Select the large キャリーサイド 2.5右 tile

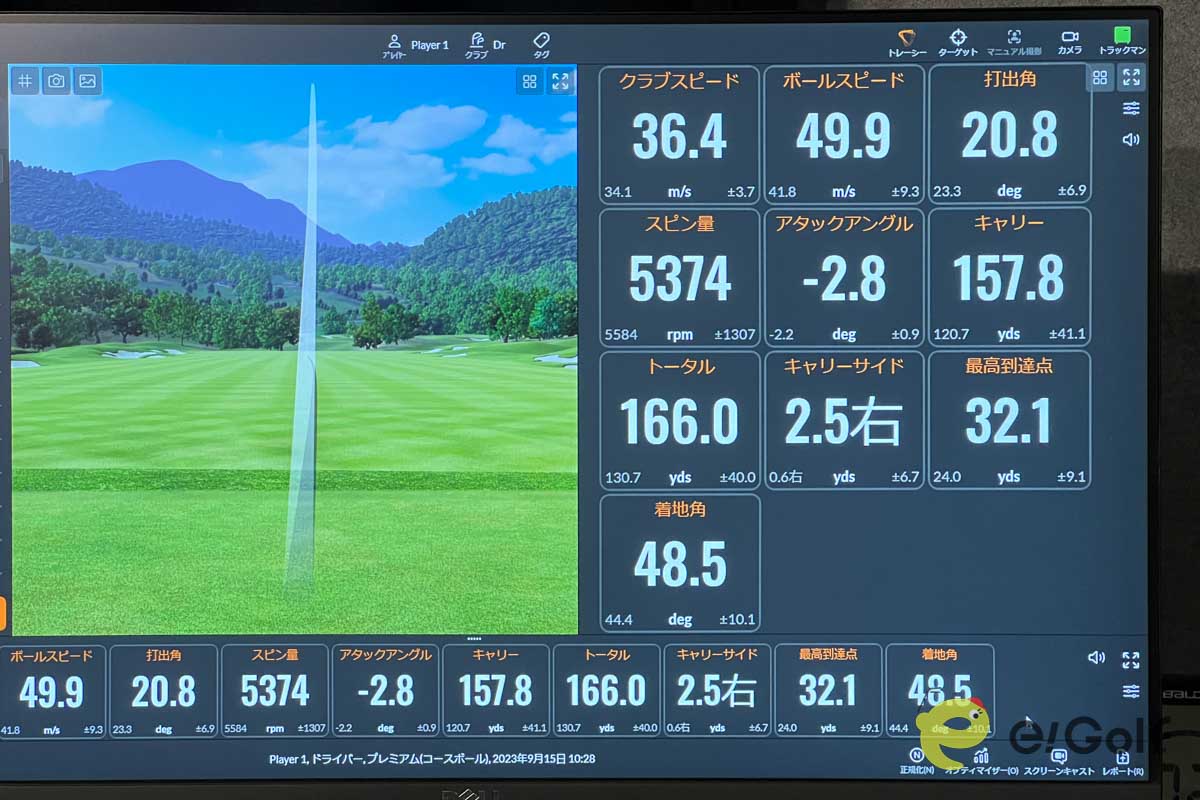pyautogui.click(x=844, y=420)
